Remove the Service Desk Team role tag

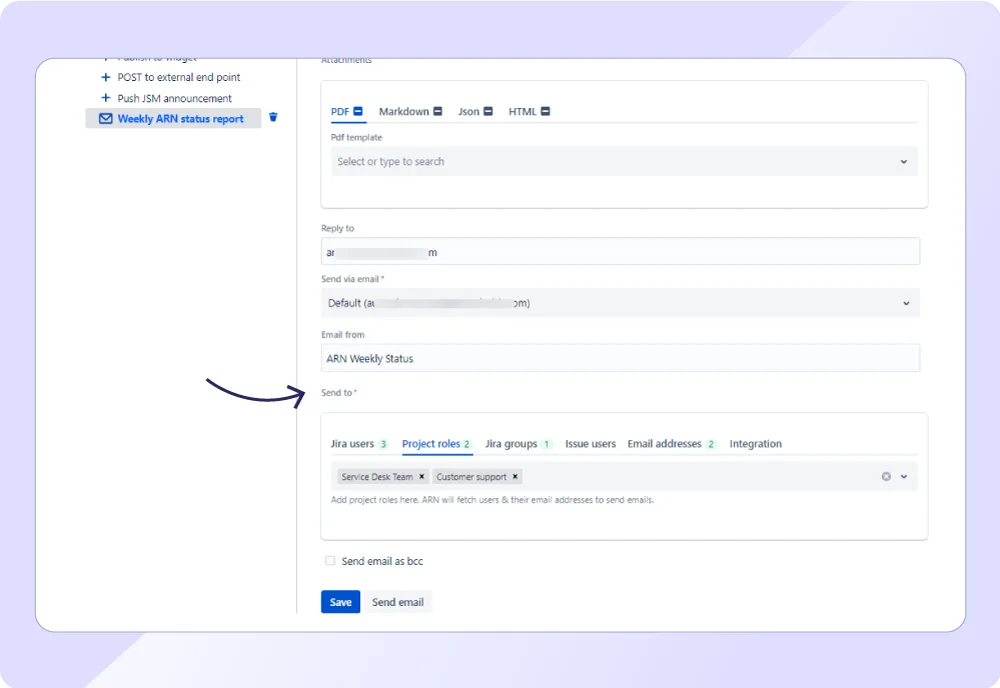422,476
